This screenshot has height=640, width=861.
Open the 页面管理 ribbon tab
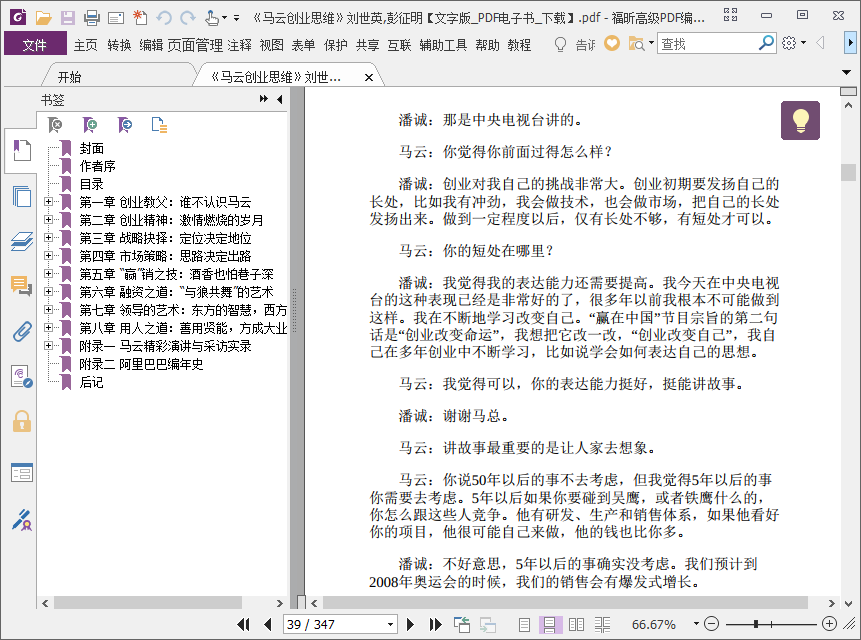[195, 44]
